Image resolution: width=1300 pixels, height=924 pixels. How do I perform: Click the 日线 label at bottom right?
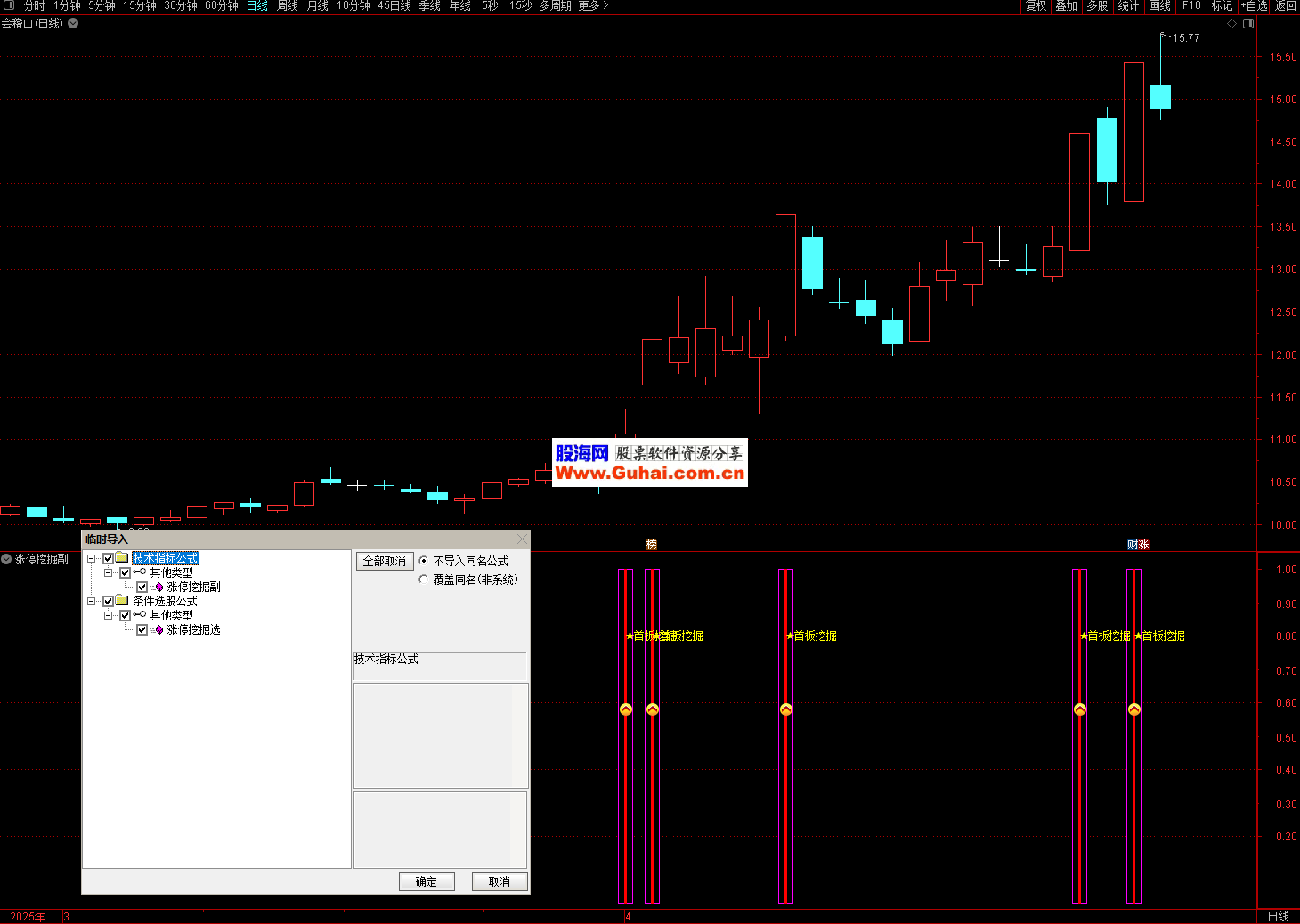(x=1279, y=917)
